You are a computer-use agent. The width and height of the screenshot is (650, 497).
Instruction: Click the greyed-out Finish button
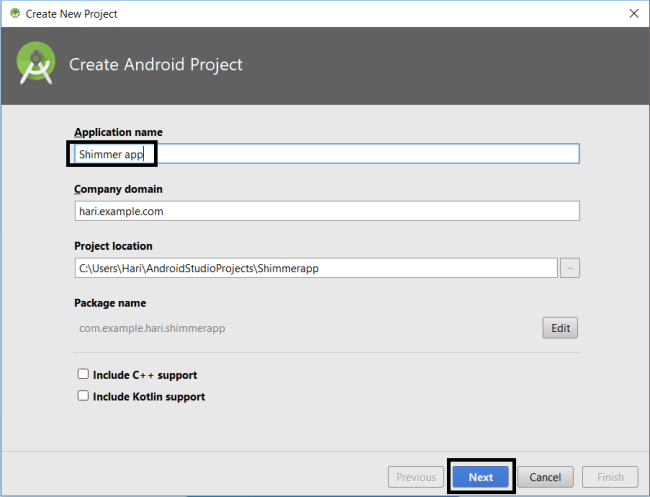(x=610, y=477)
